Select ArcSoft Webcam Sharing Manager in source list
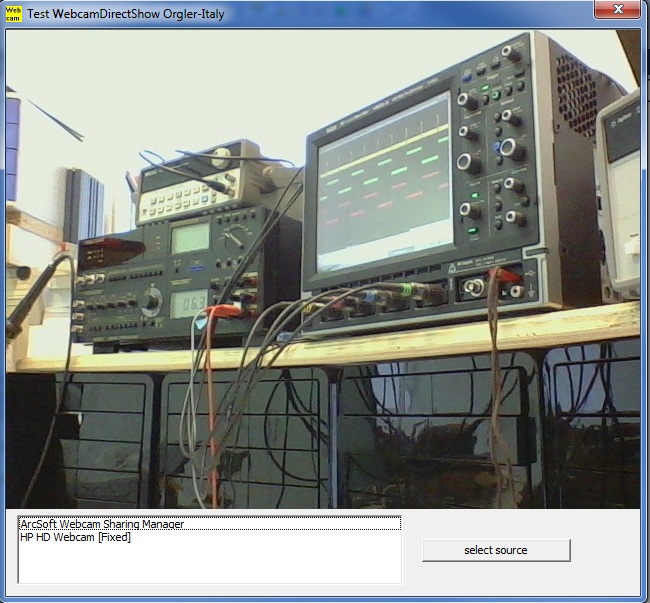The height and width of the screenshot is (603, 650). click(x=102, y=524)
